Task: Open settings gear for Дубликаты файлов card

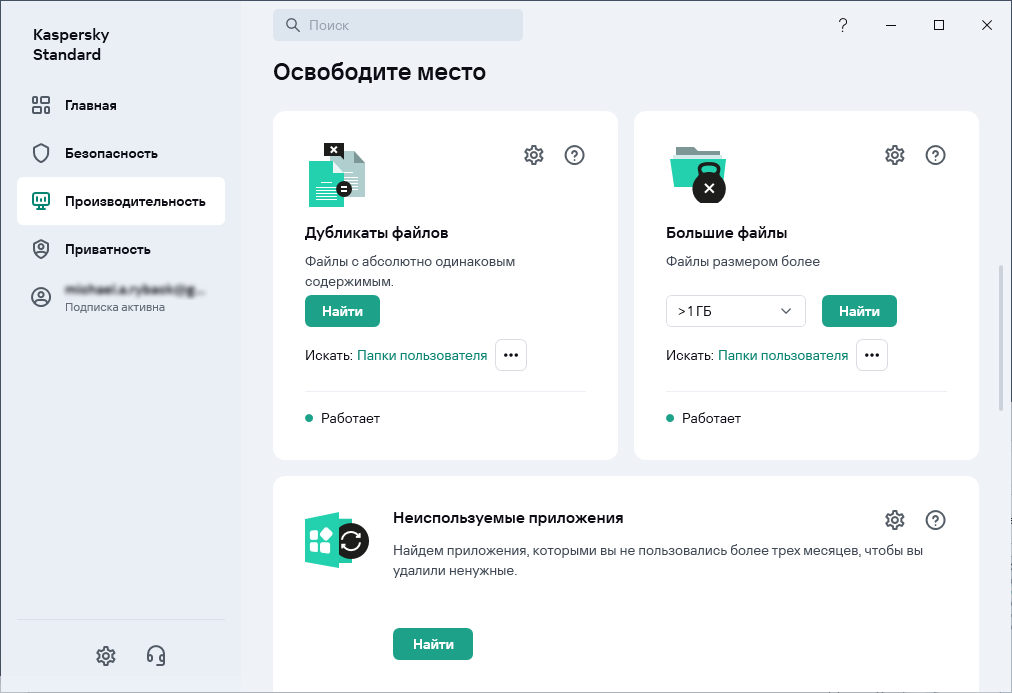Action: point(534,155)
